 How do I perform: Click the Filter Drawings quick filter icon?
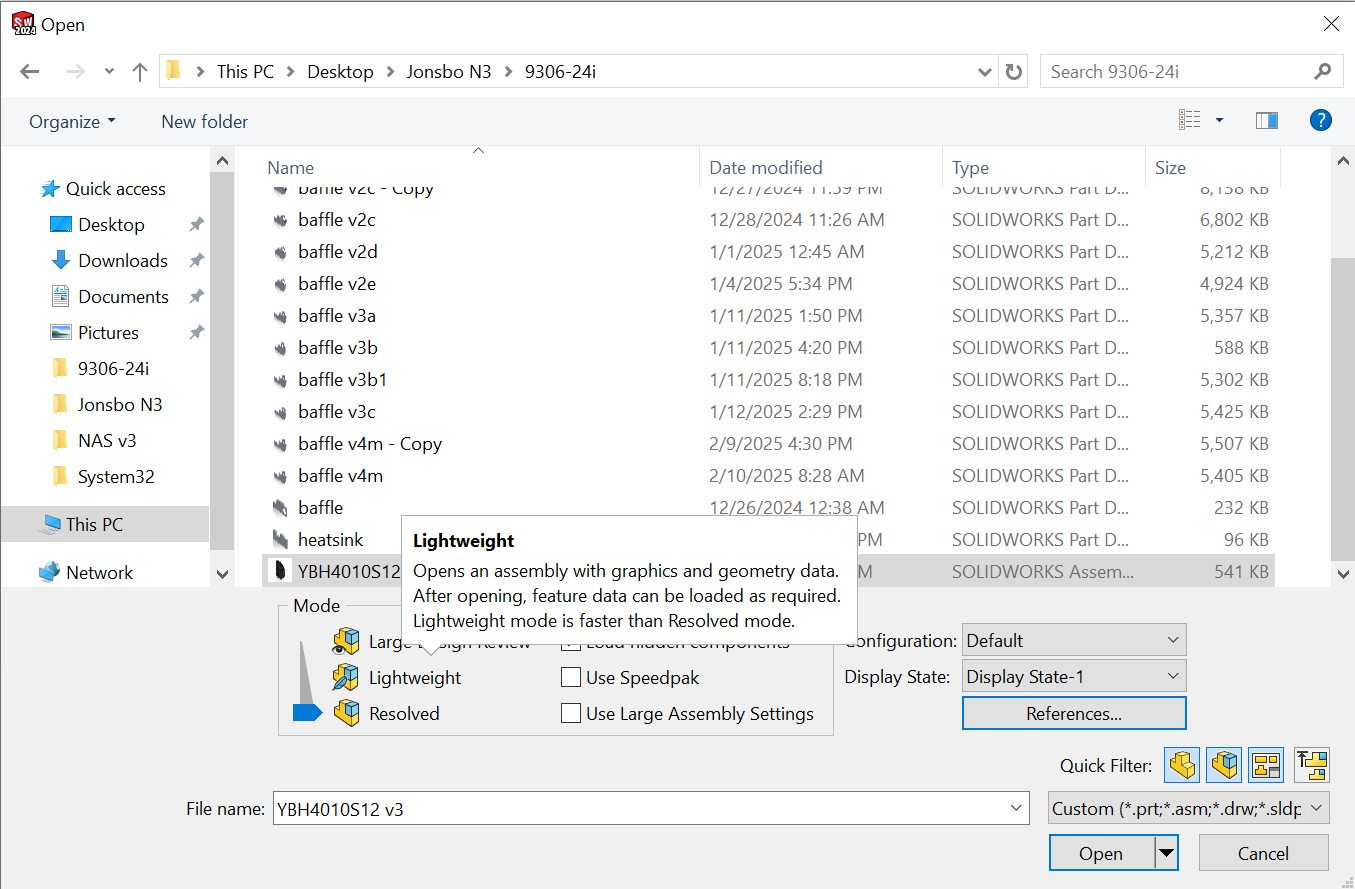click(1266, 764)
